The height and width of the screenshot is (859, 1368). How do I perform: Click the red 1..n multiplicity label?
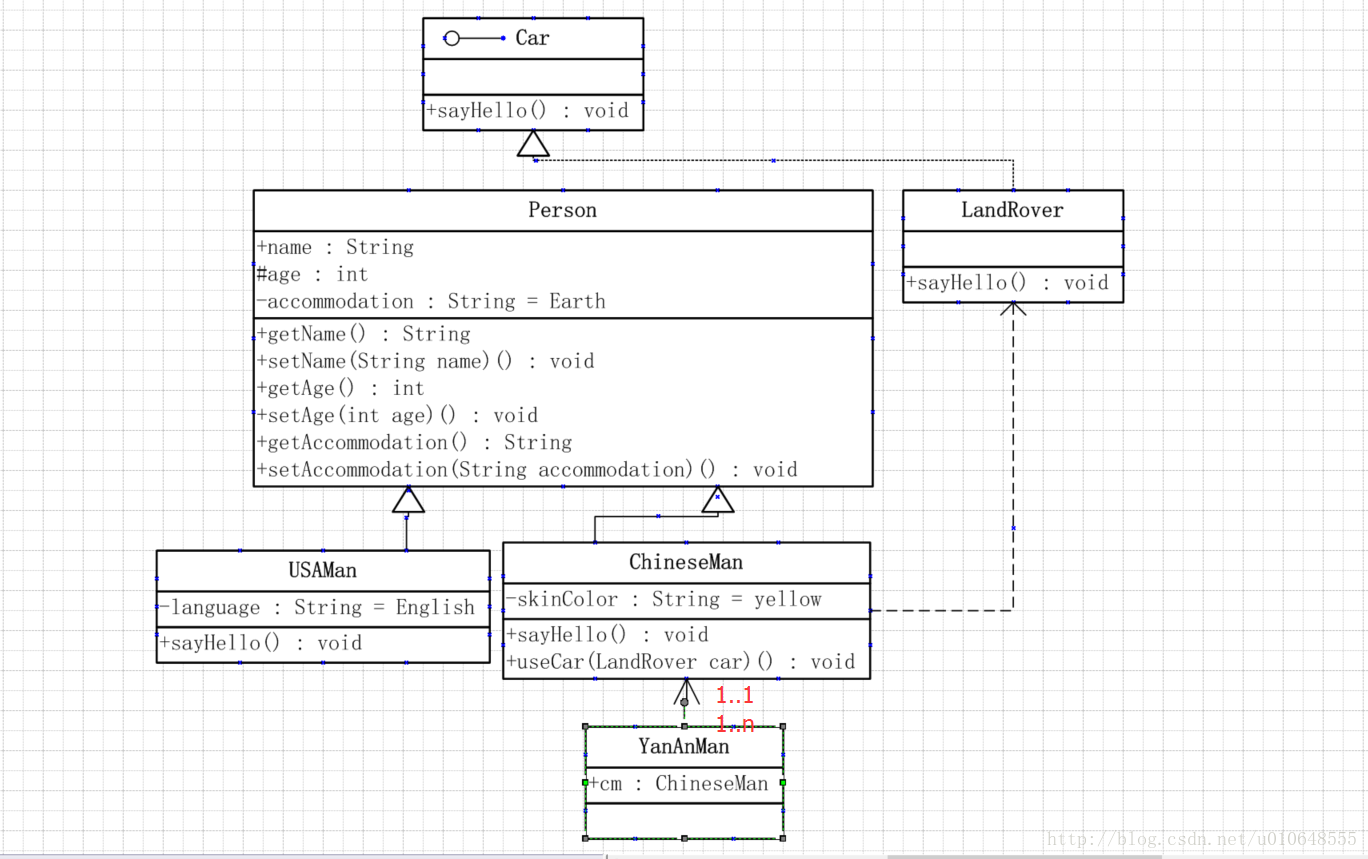(734, 724)
